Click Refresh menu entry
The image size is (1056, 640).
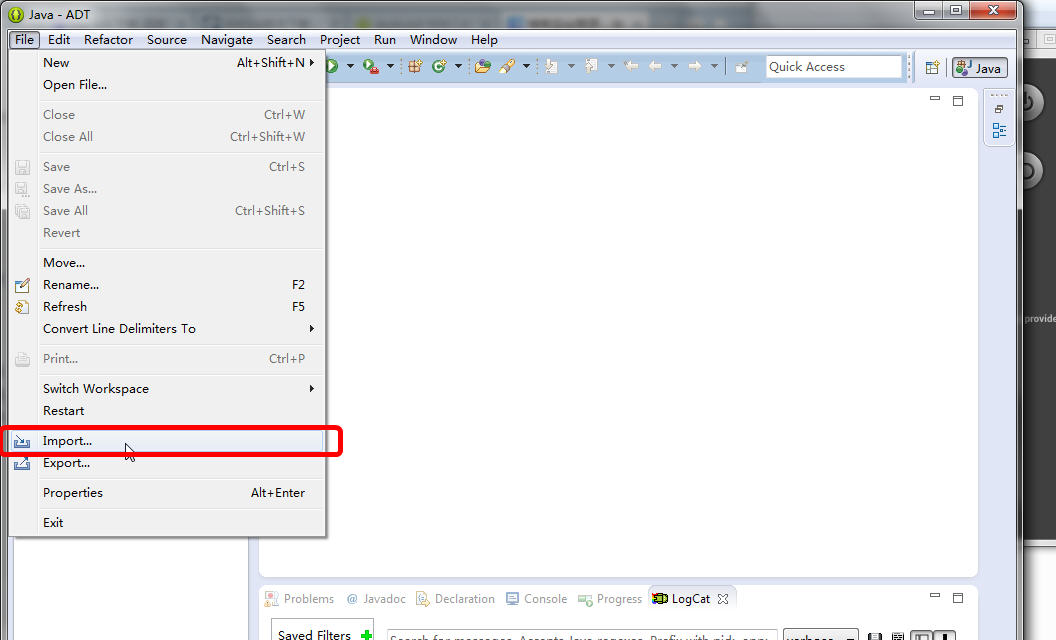[x=166, y=307]
